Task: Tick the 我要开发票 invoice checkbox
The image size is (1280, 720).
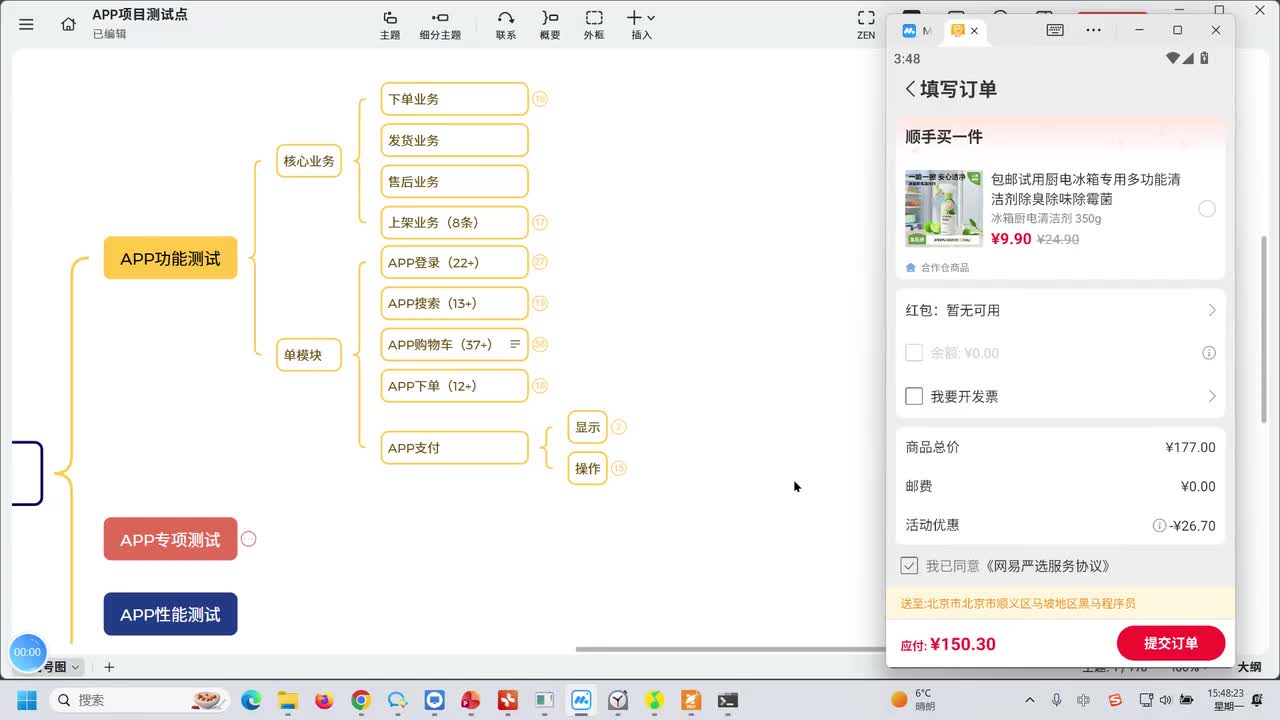Action: click(914, 396)
